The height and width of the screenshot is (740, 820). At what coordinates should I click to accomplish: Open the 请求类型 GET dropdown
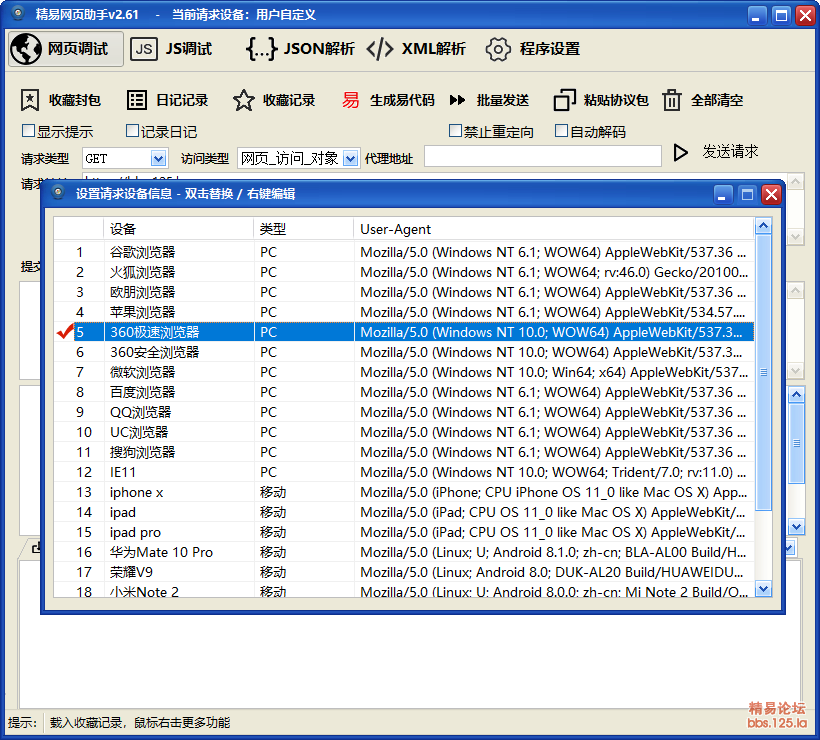[x=158, y=158]
